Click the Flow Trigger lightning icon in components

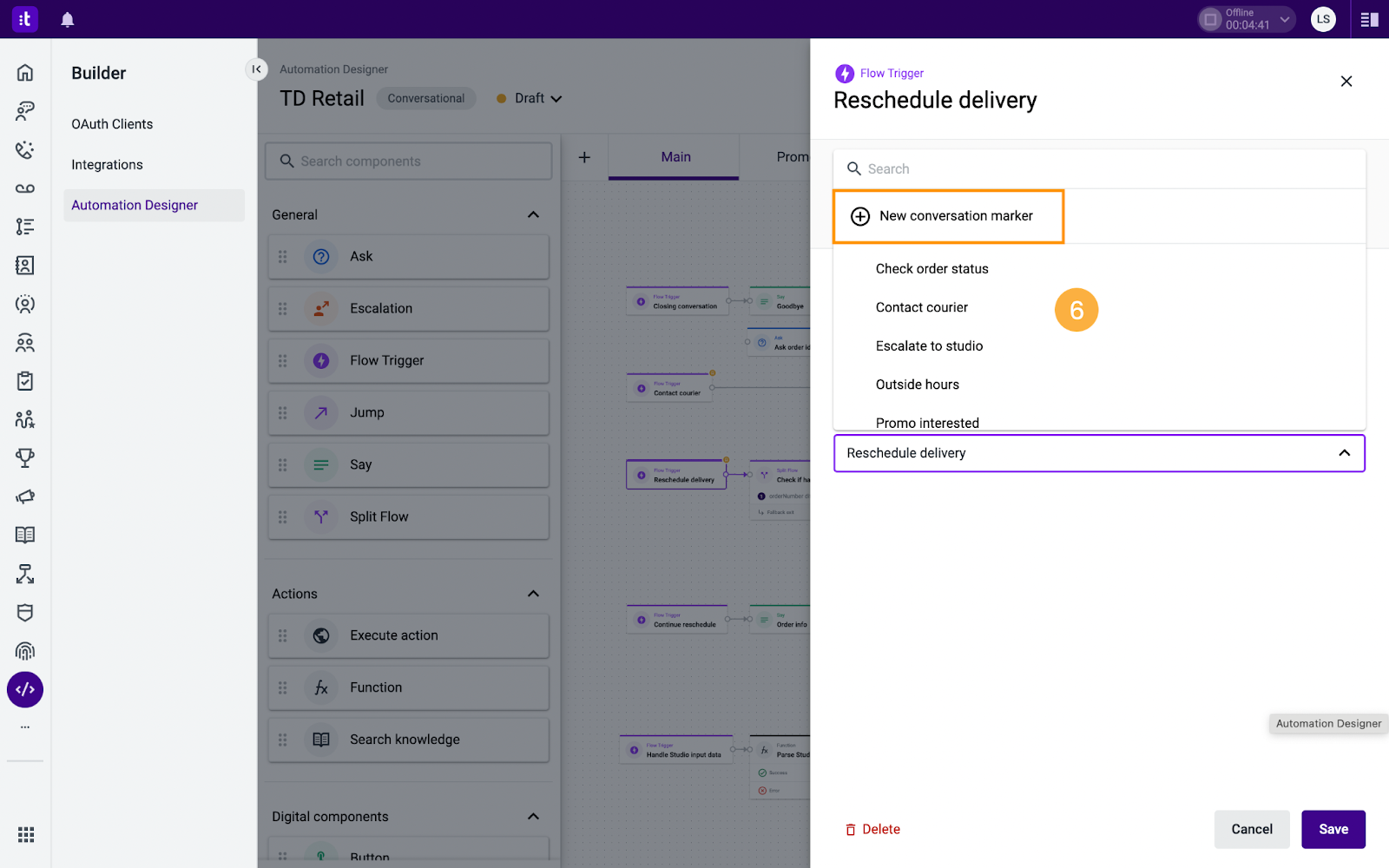[321, 360]
